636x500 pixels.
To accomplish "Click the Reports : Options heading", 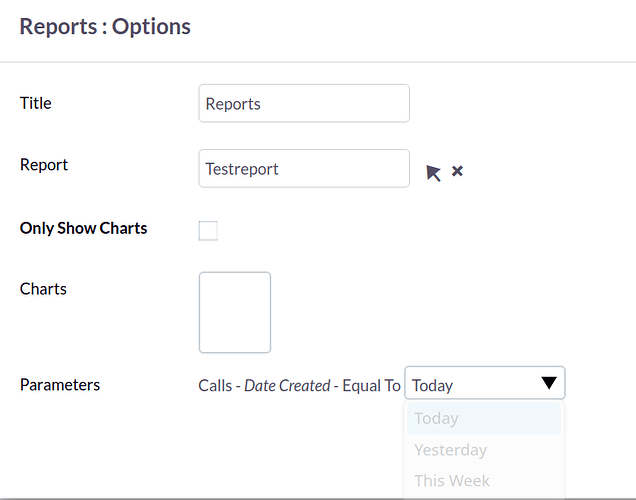I will pyautogui.click(x=105, y=27).
